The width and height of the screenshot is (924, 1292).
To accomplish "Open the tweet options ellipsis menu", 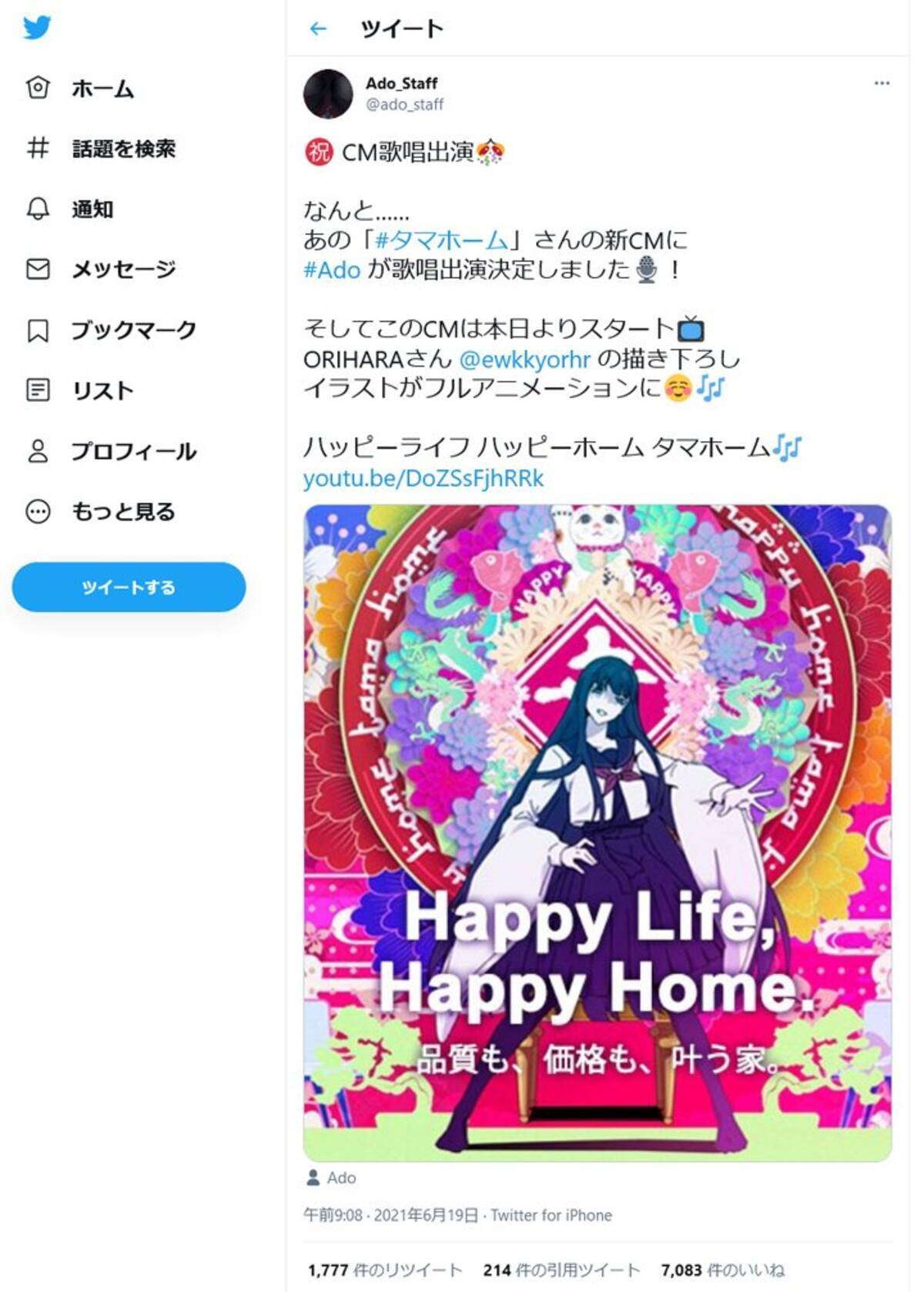I will pos(882,83).
